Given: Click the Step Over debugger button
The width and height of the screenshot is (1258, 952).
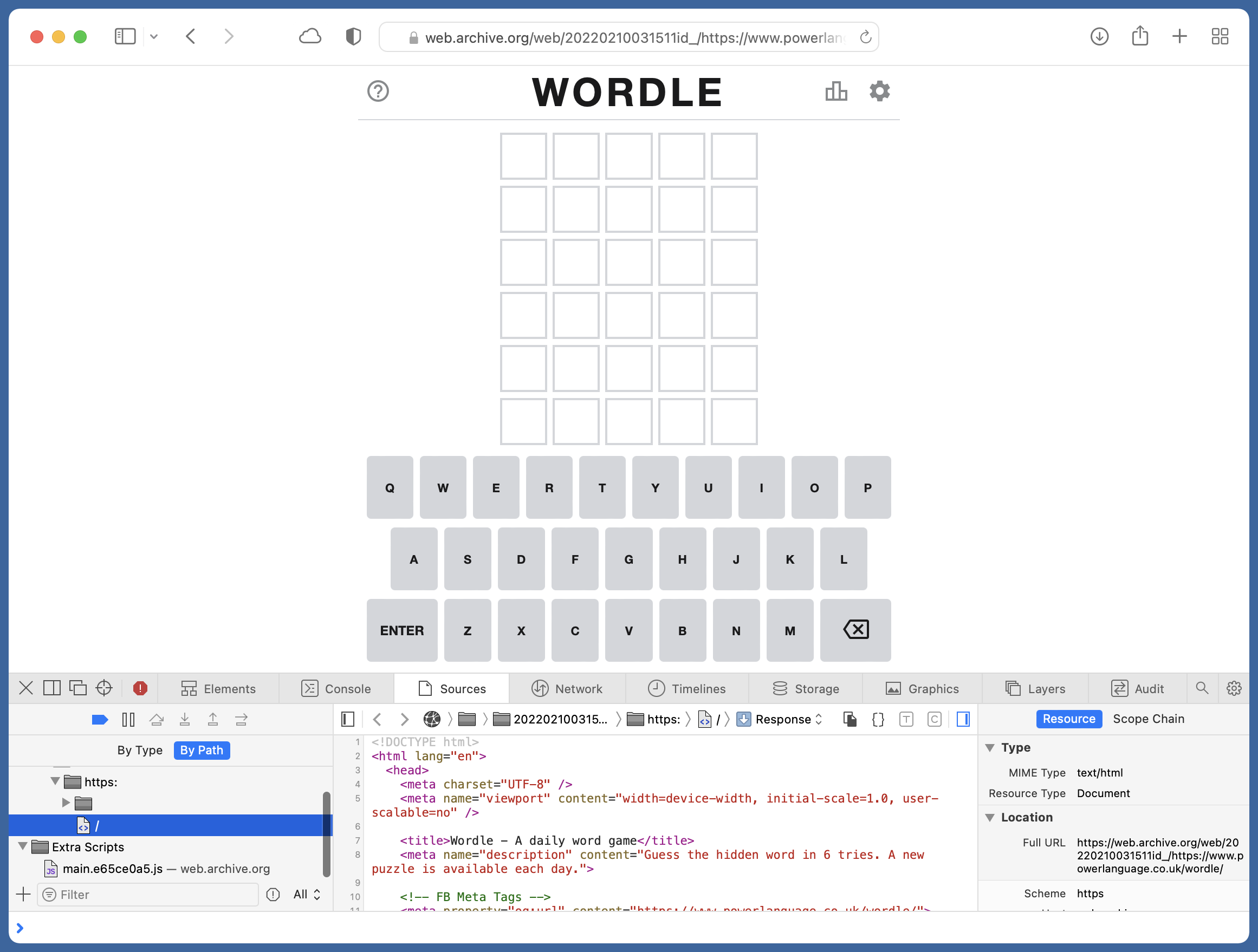Looking at the screenshot, I should tap(157, 720).
